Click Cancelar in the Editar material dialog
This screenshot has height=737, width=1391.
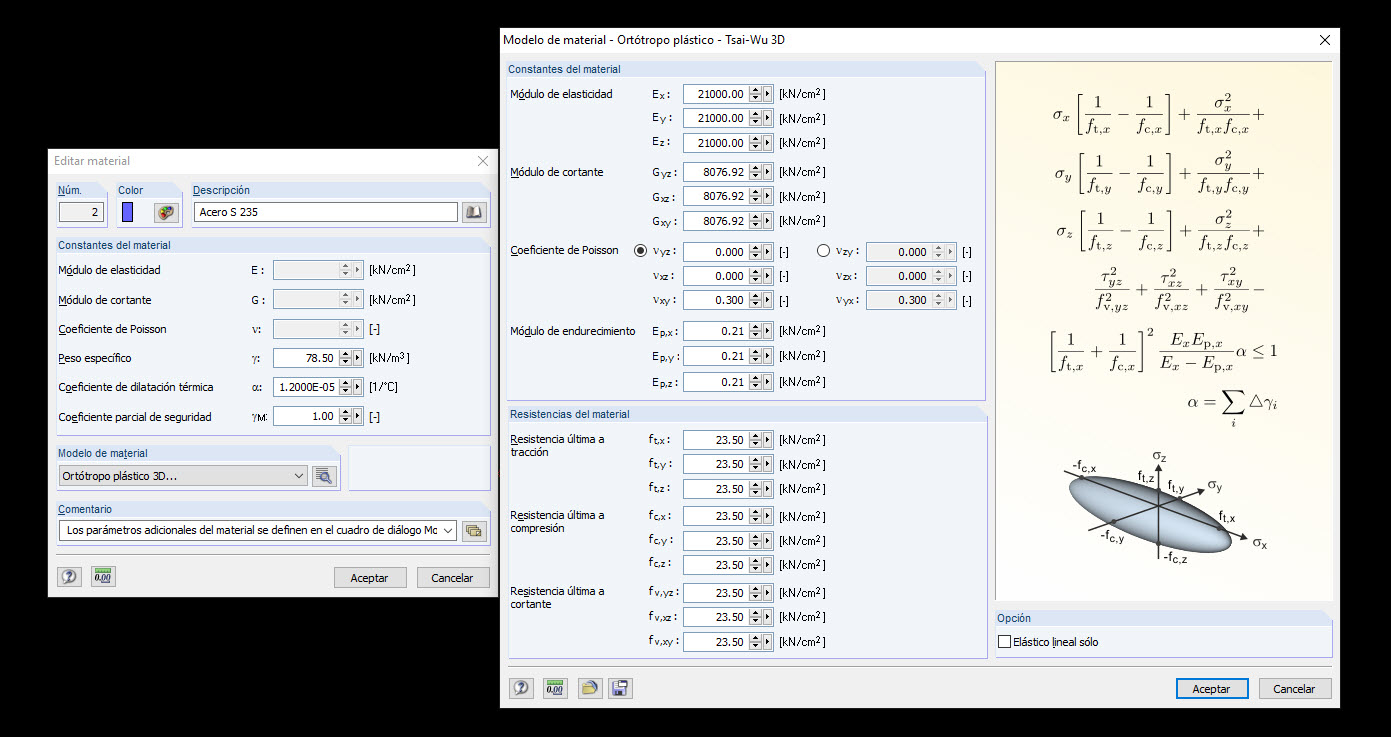coord(453,578)
